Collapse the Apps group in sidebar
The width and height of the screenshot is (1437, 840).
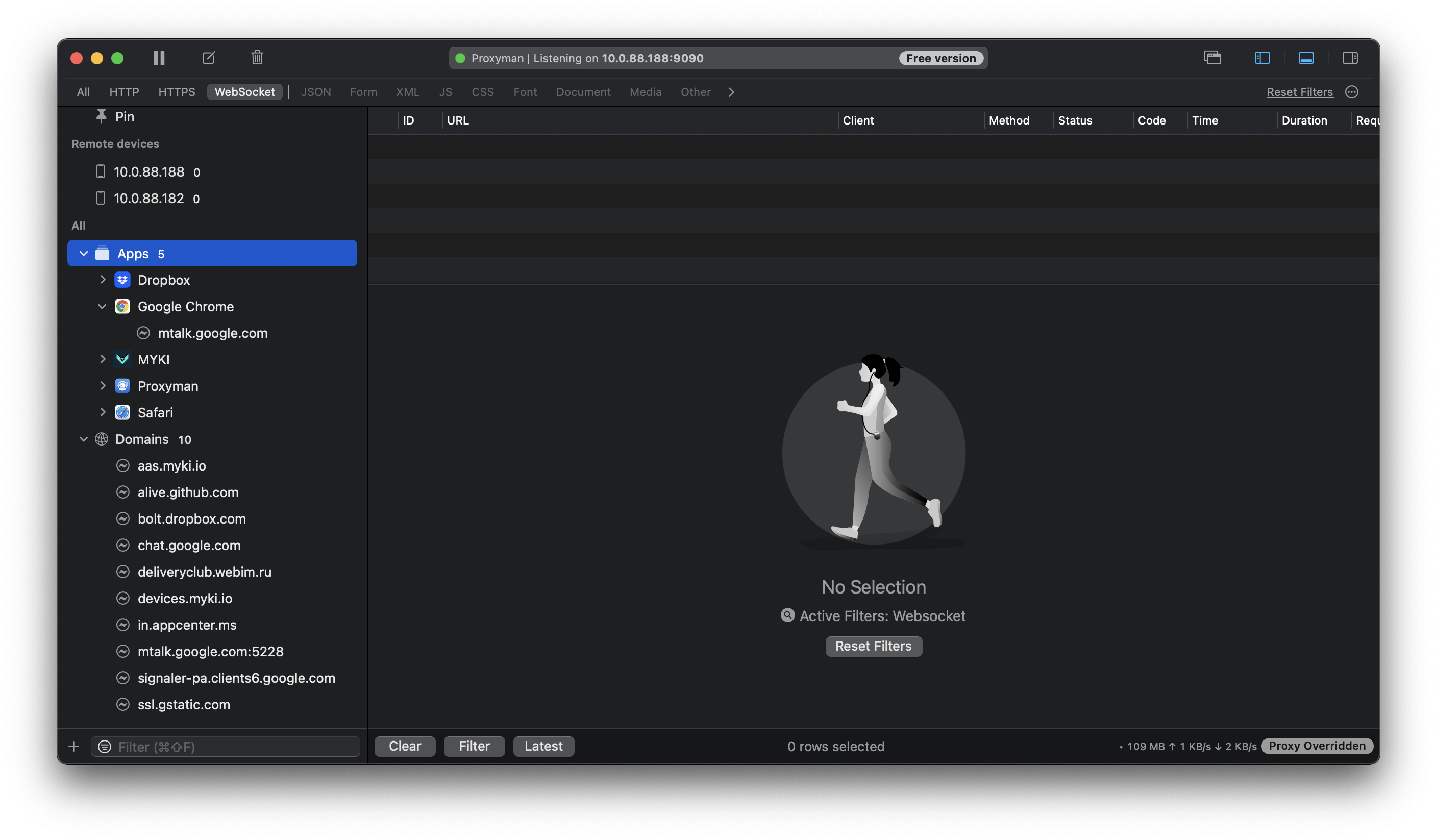pos(84,253)
